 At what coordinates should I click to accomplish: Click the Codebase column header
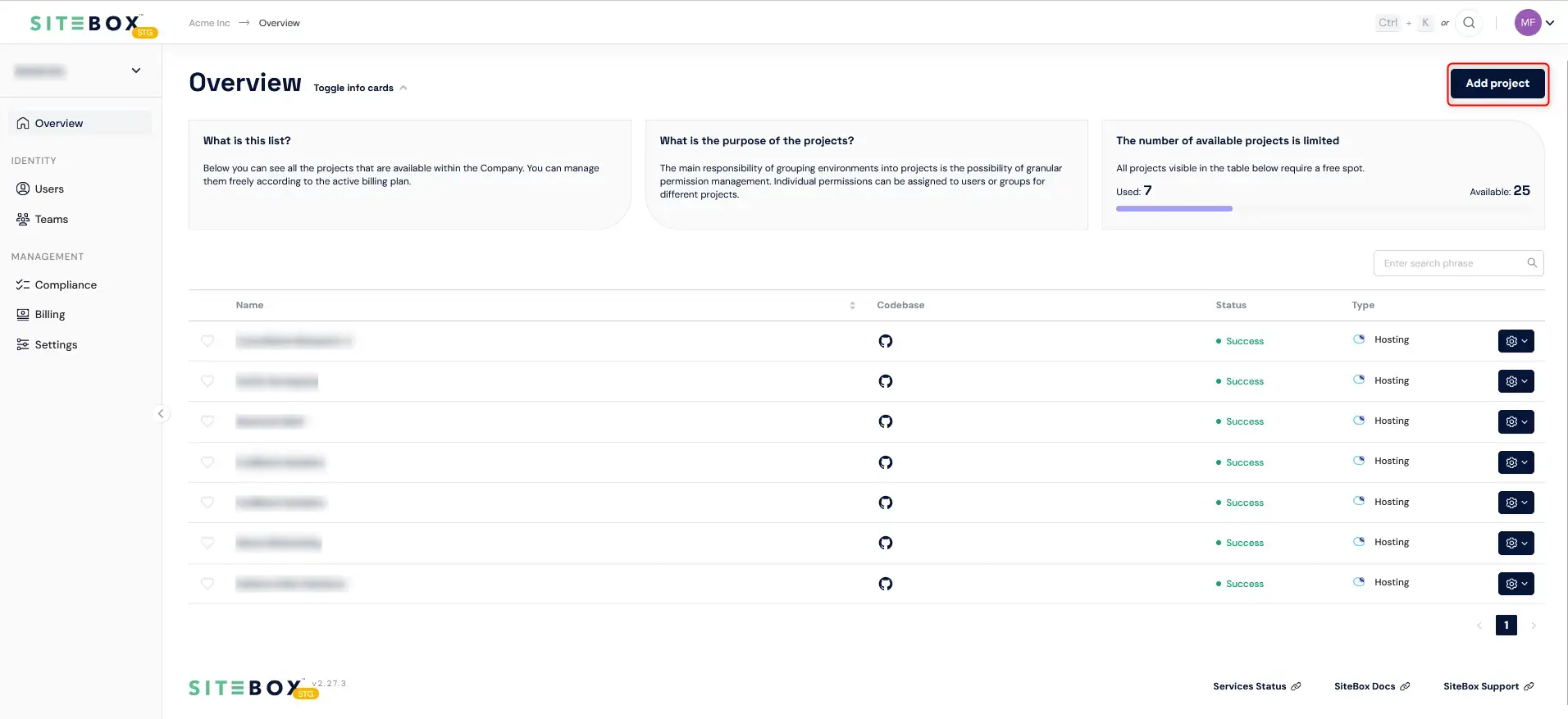coord(900,305)
